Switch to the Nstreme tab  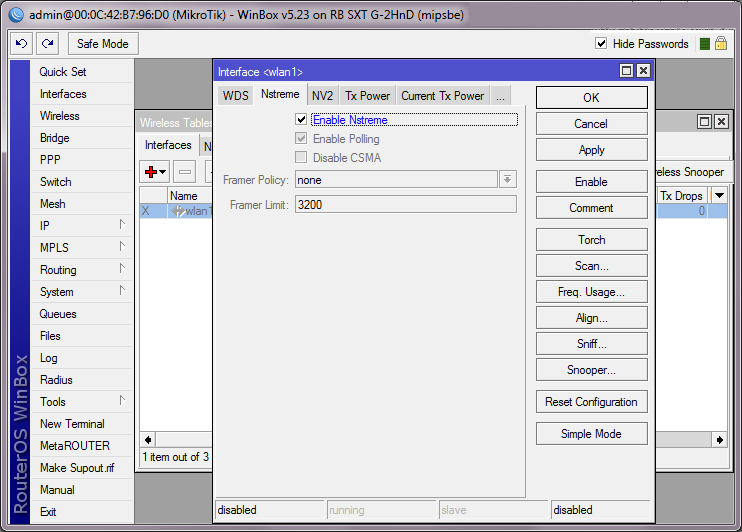pos(280,94)
